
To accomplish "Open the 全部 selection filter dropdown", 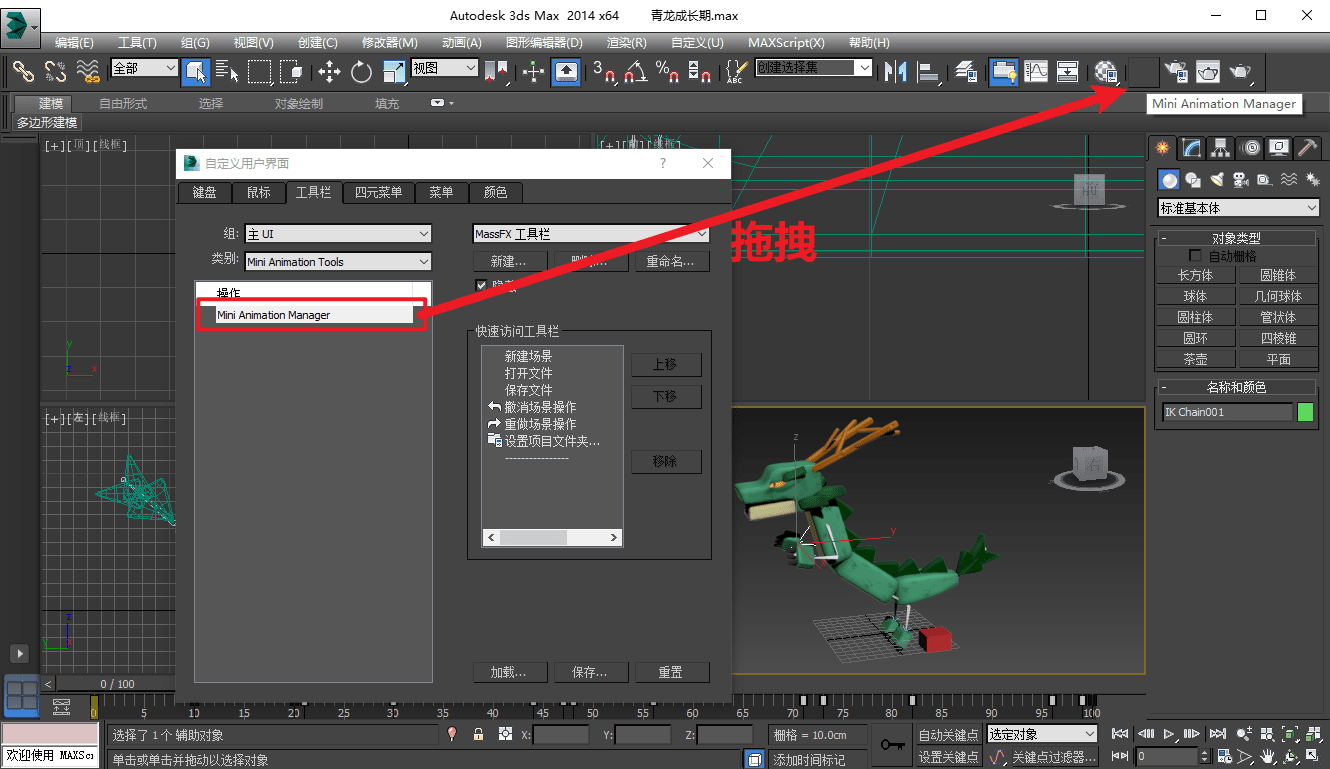I will click(x=144, y=68).
